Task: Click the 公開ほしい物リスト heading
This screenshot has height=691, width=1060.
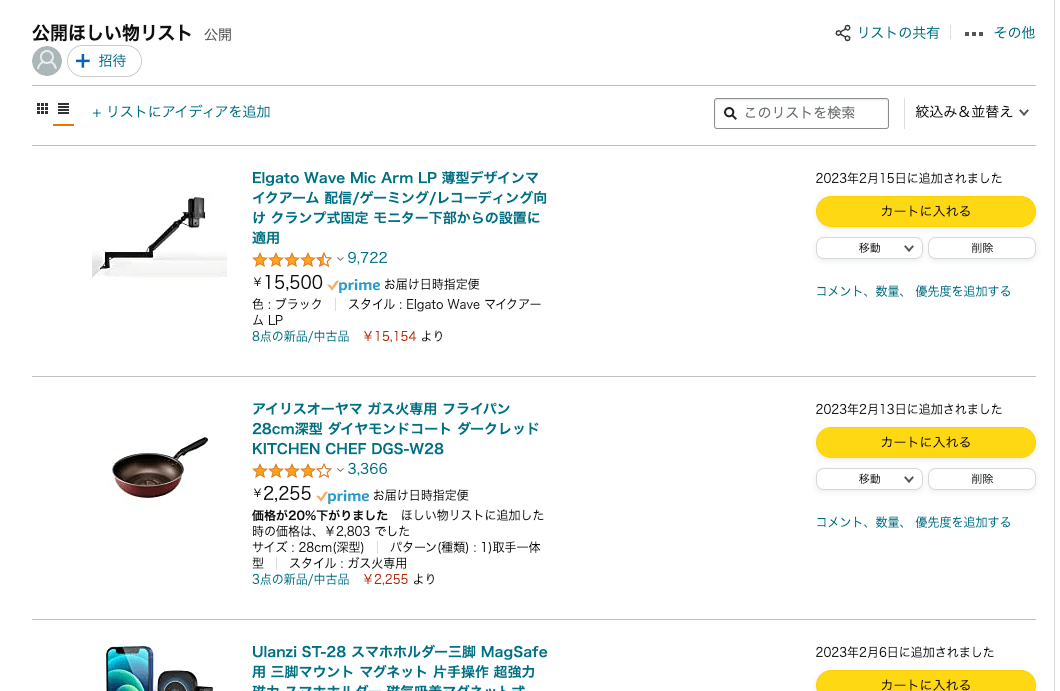Action: coord(112,32)
